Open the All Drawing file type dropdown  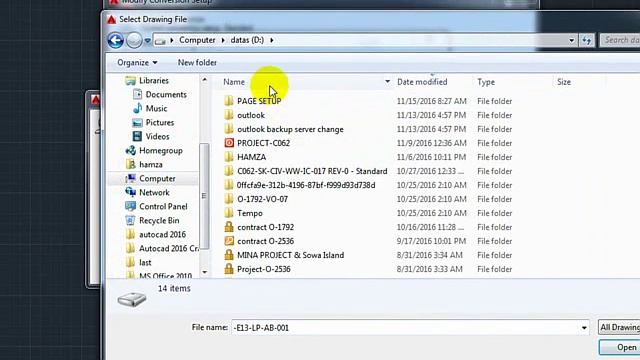[619, 327]
